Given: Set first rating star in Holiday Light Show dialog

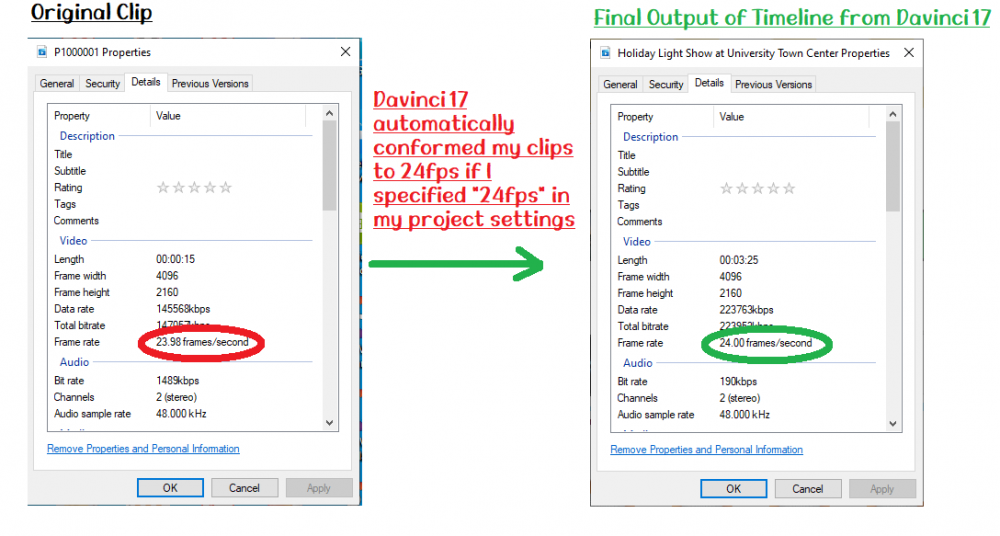Looking at the screenshot, I should click(726, 188).
